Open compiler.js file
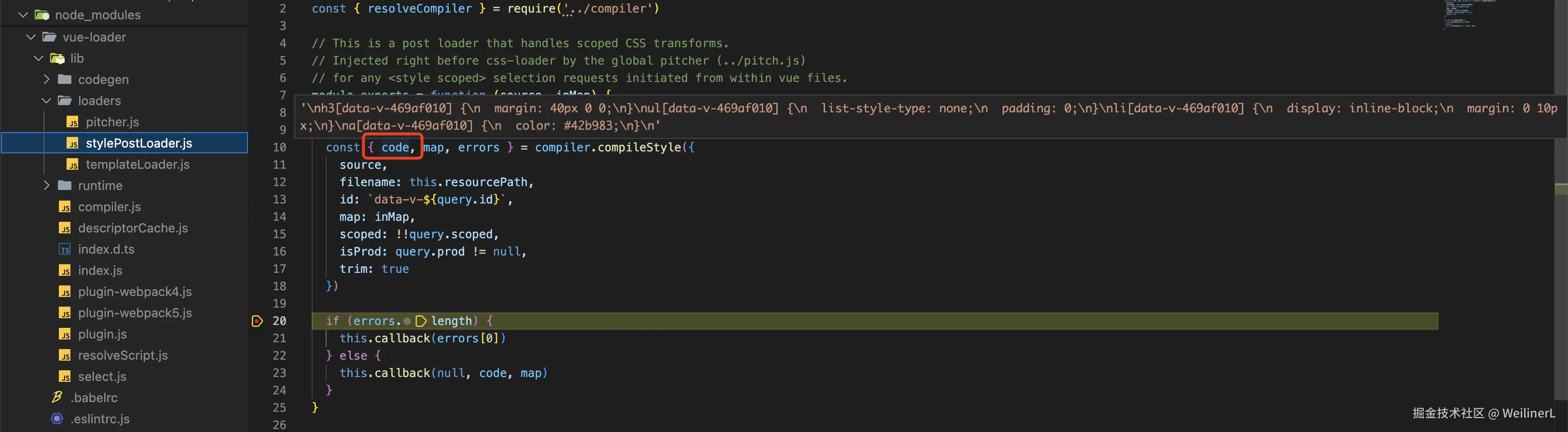Viewport: 1568px width, 432px height. click(x=110, y=207)
